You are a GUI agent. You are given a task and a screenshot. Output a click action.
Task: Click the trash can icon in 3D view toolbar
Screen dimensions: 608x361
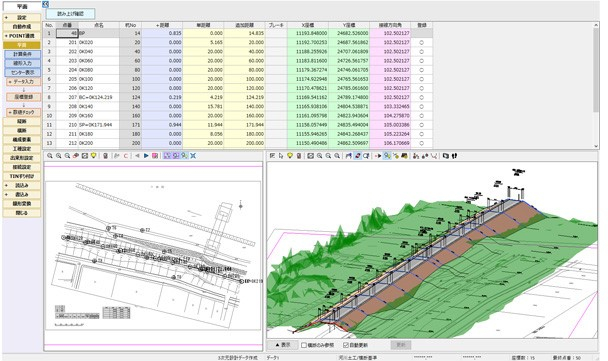(299, 156)
